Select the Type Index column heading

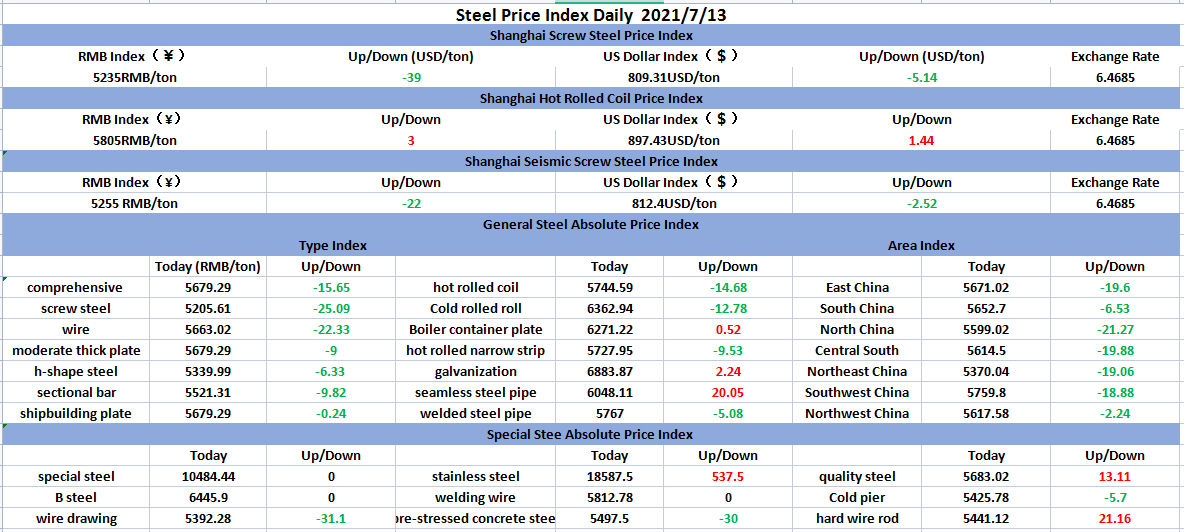pos(333,246)
